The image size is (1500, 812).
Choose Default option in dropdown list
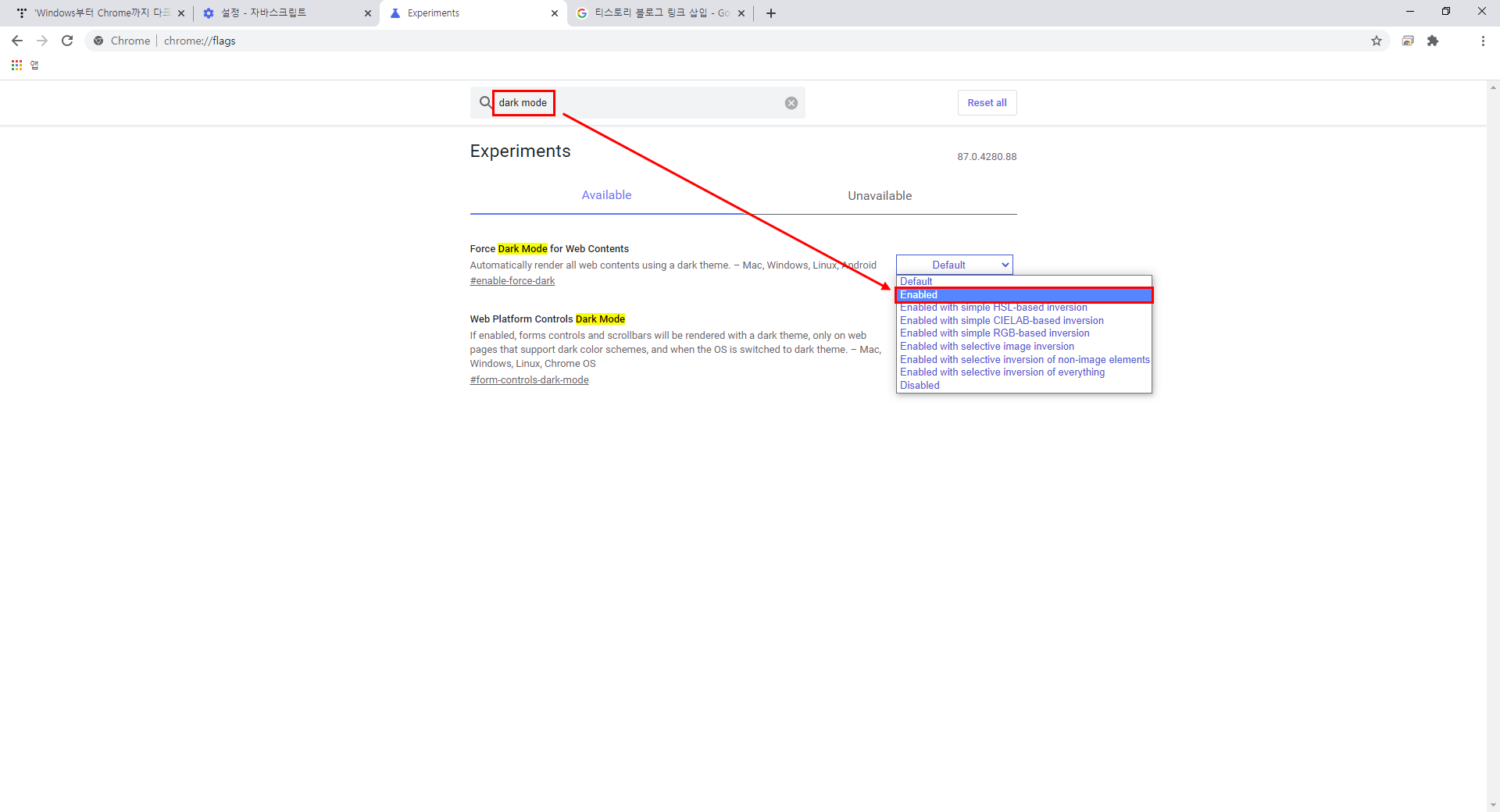[1023, 282]
